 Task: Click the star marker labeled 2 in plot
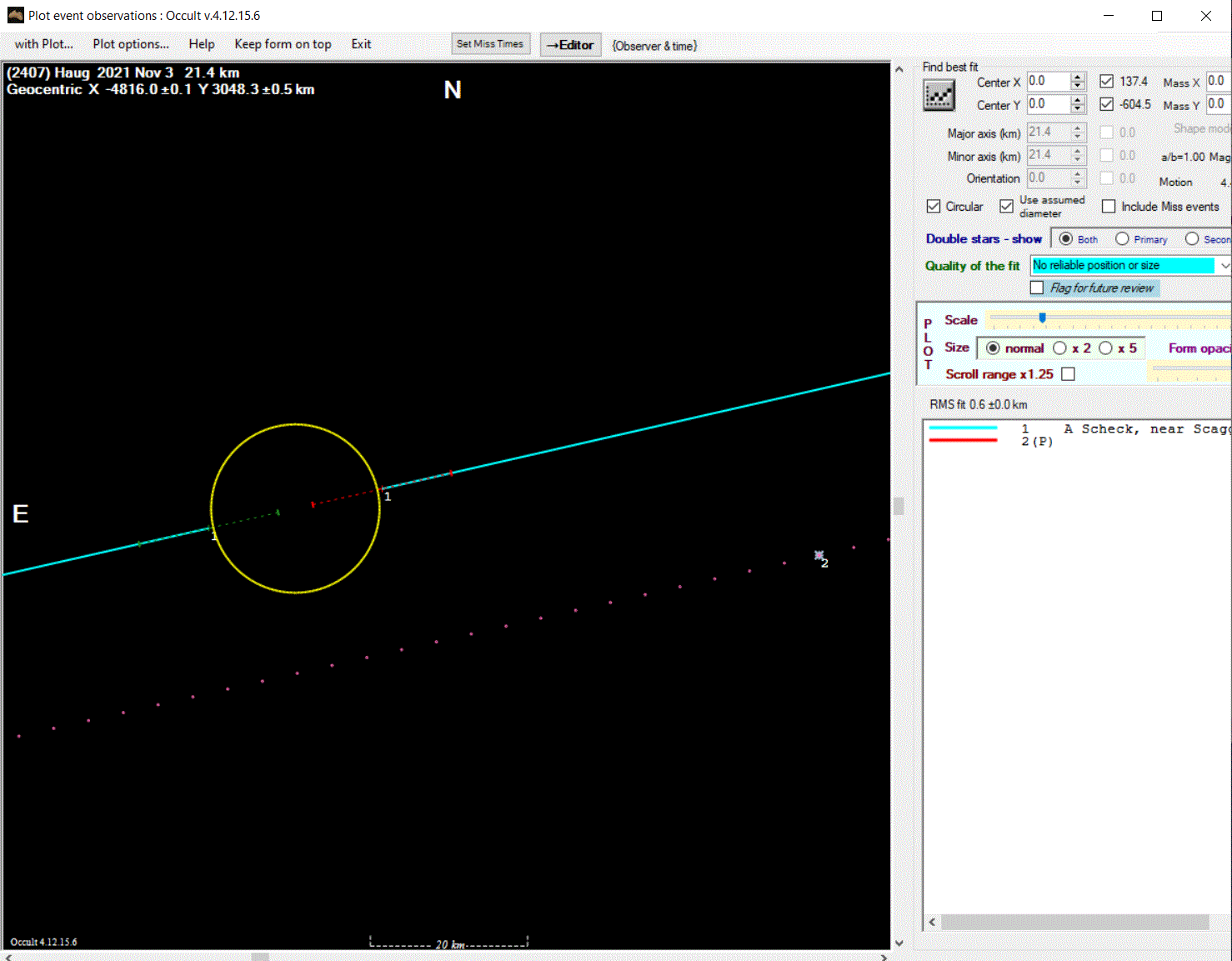click(x=819, y=555)
